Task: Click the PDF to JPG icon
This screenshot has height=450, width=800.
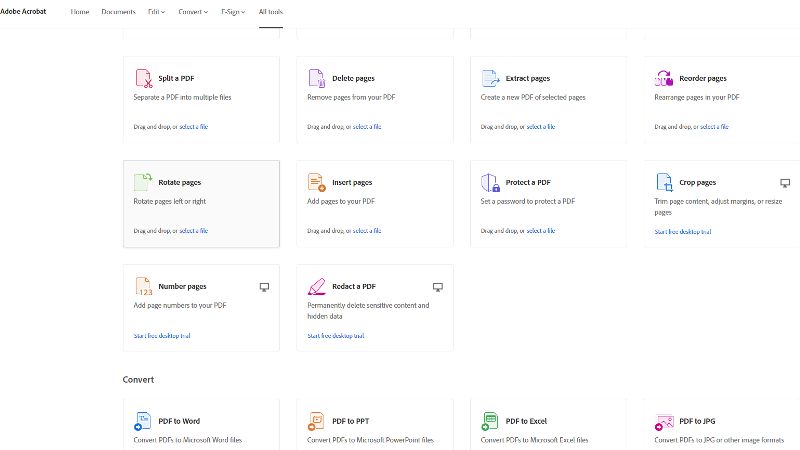Action: pos(664,422)
